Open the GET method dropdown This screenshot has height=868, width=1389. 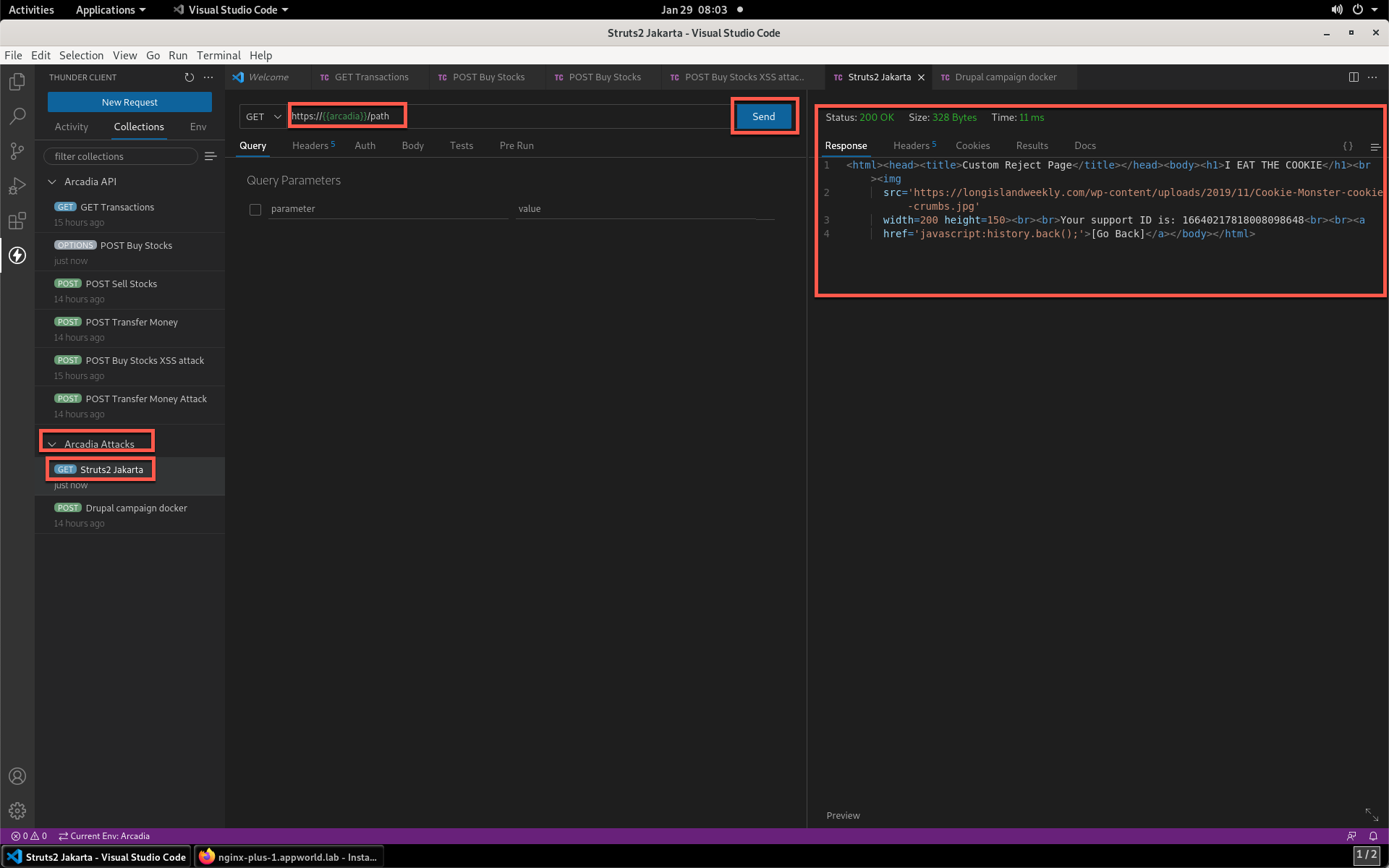point(263,116)
